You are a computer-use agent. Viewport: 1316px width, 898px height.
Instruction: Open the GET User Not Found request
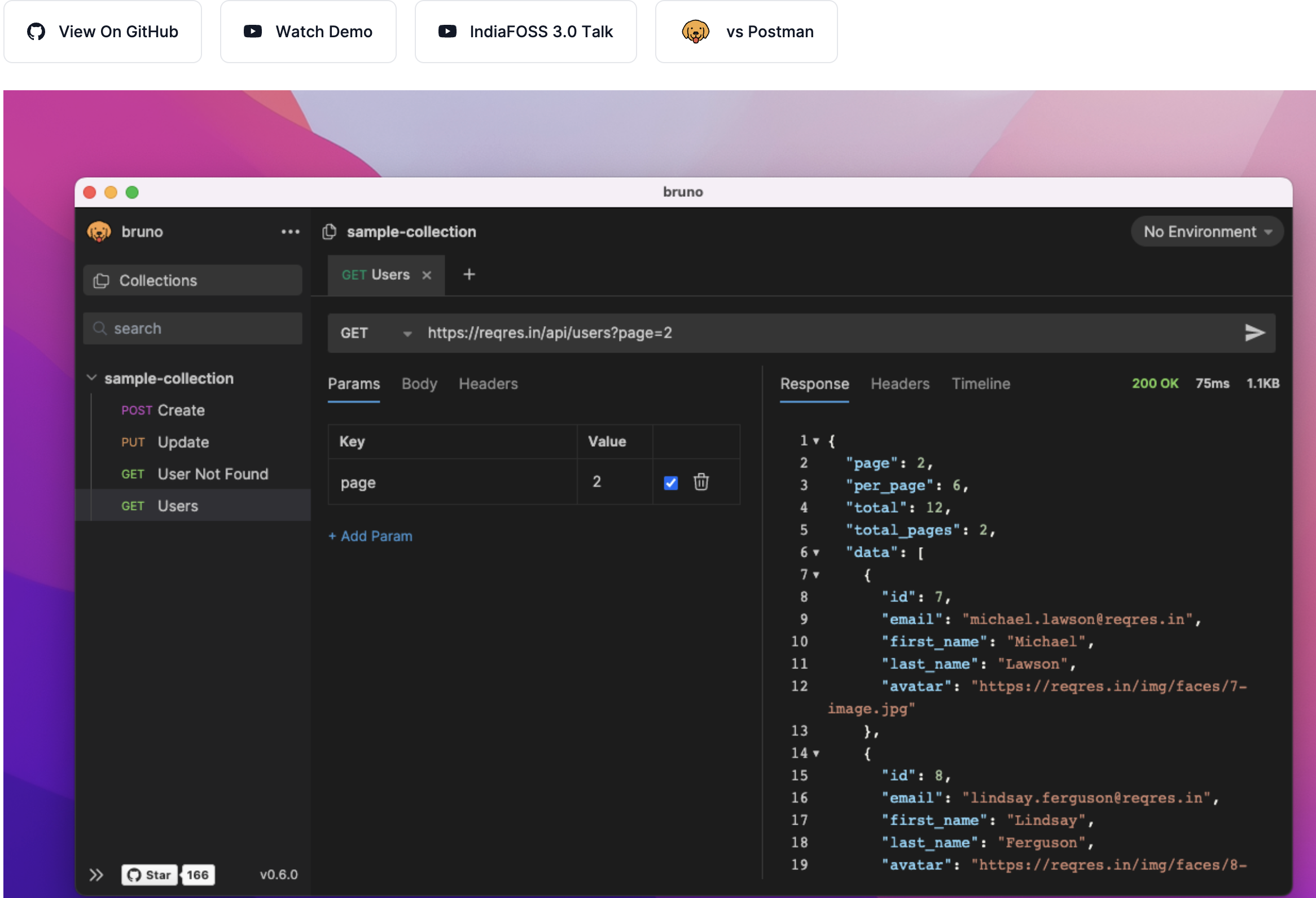pos(192,474)
